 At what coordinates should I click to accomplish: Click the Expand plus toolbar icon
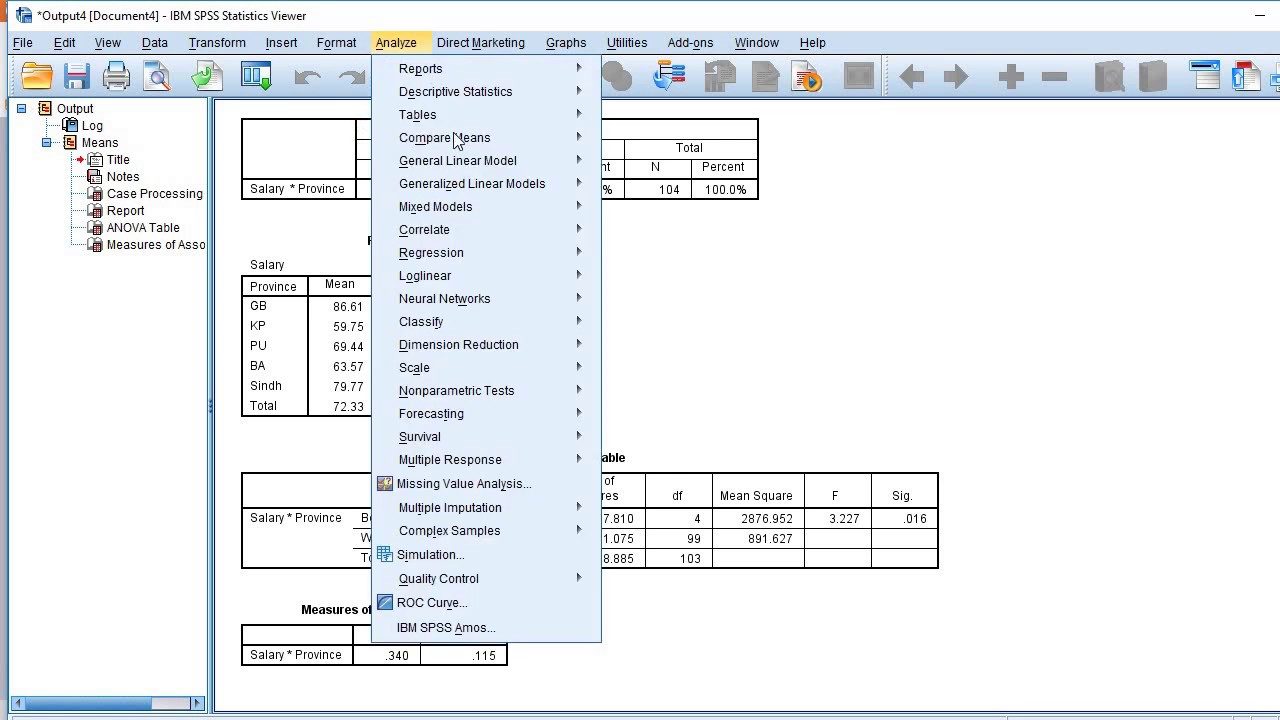click(1011, 76)
